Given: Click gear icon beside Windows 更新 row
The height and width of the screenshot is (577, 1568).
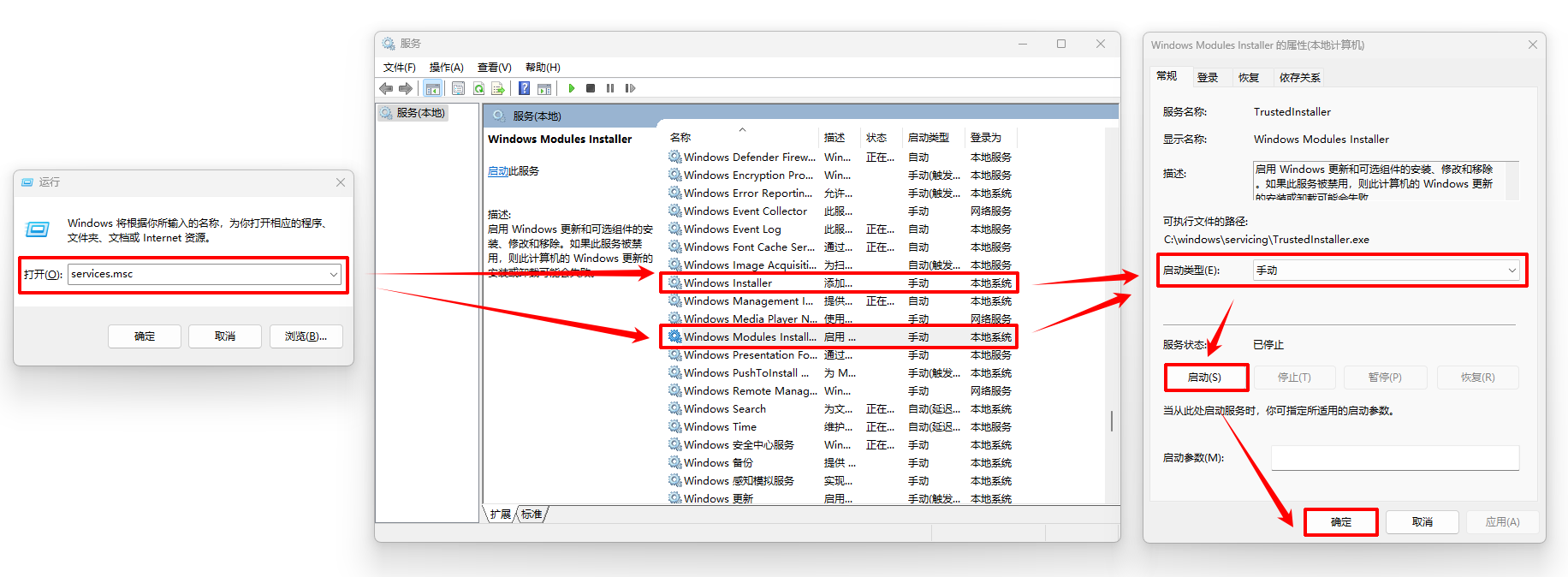Looking at the screenshot, I should 675,497.
